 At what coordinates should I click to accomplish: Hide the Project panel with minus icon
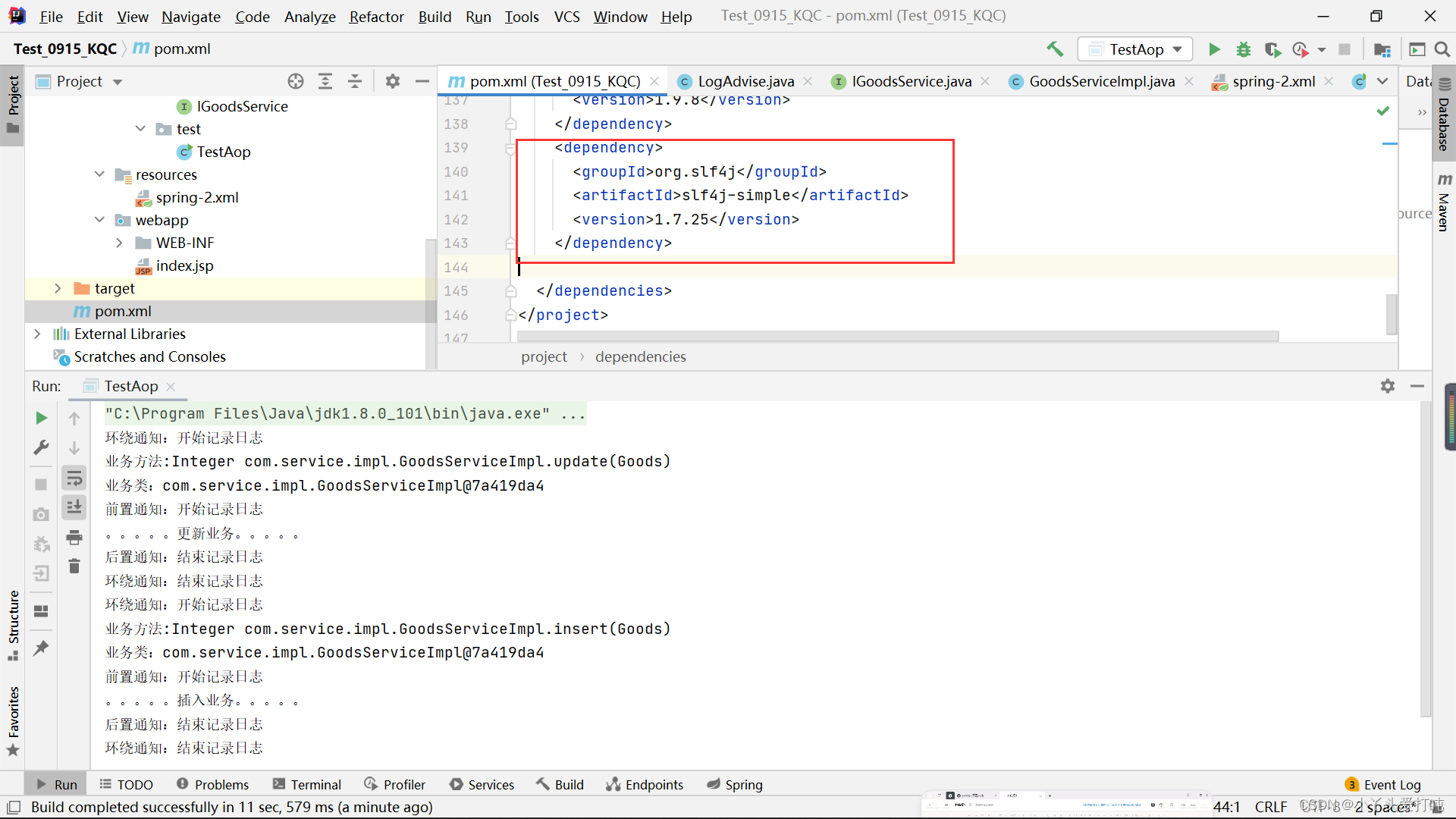click(x=422, y=81)
